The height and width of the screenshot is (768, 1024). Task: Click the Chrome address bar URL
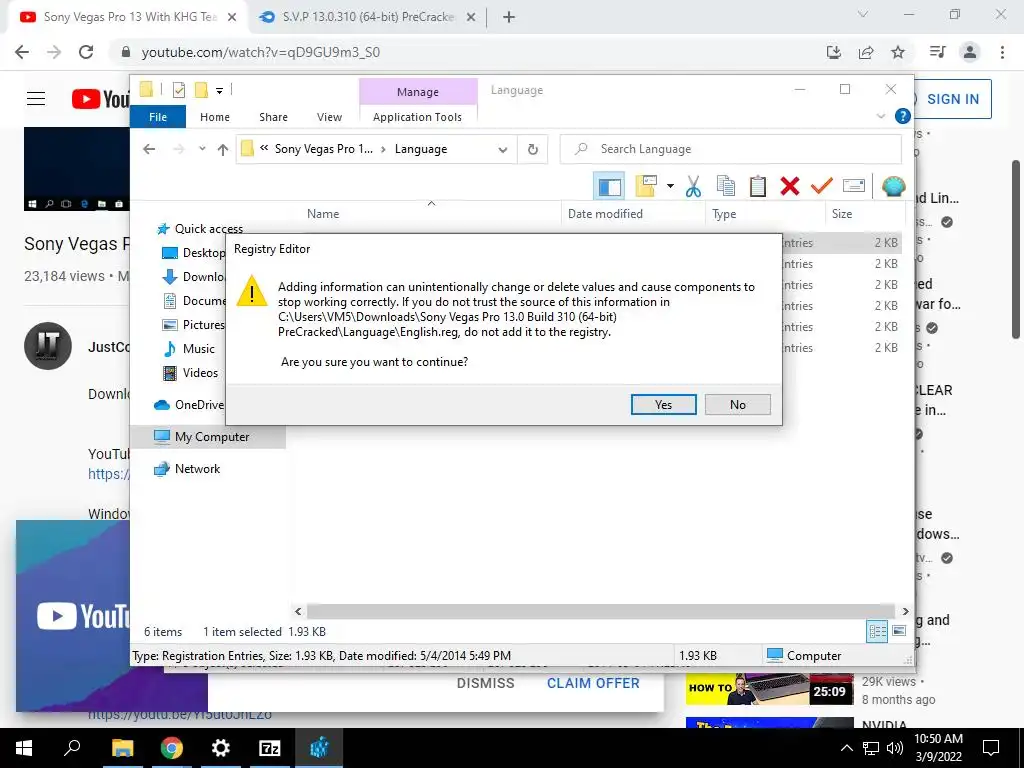click(261, 52)
